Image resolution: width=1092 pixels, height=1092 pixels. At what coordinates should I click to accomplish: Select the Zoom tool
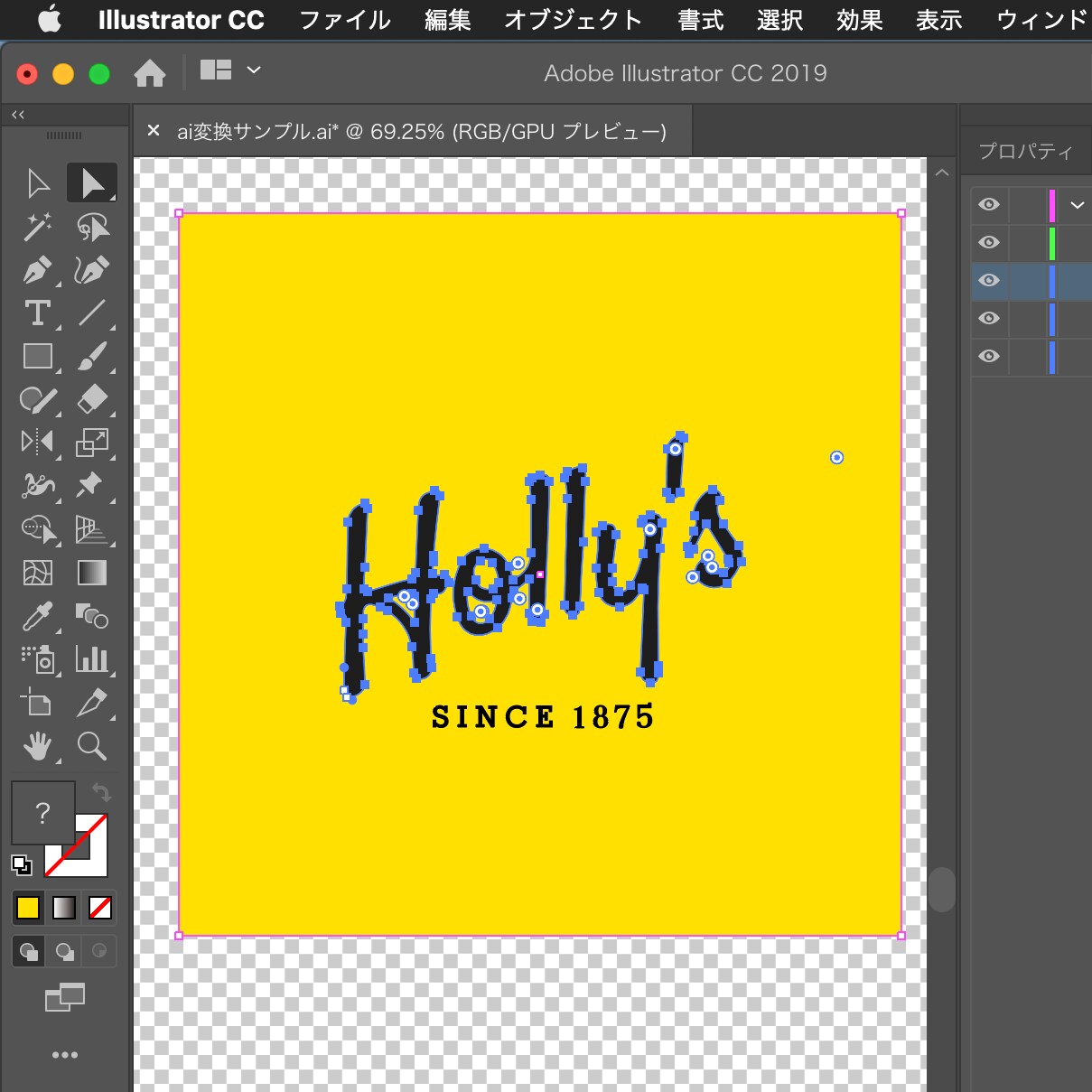point(92,746)
